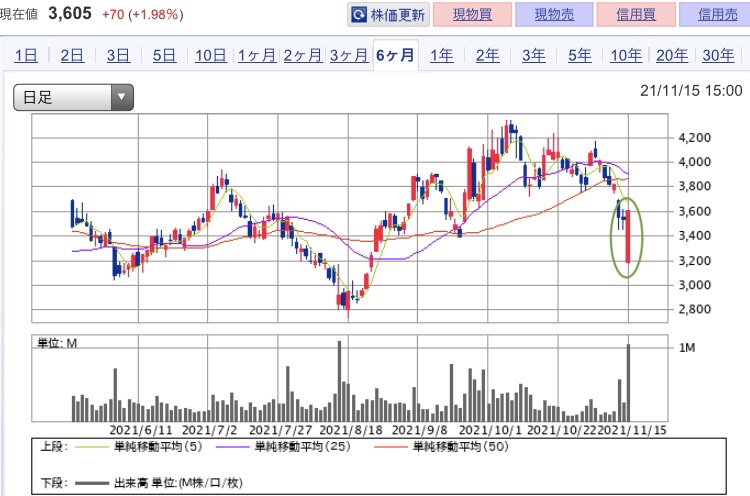Screen dimensions: 750x496
Task: Click the 1M volume axis label
Action: [687, 348]
